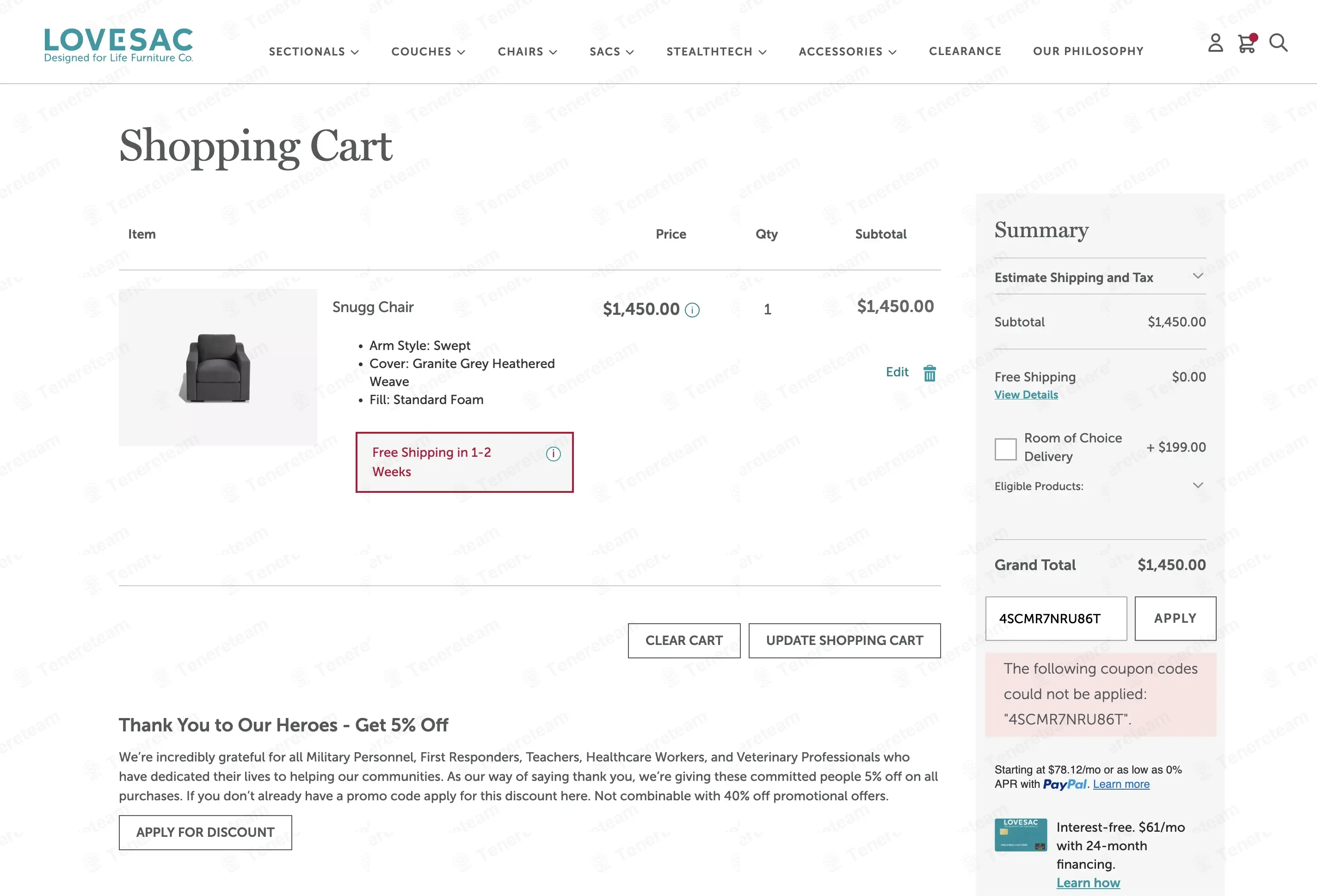This screenshot has height=896, width=1317.
Task: Click the Snugg Chair row subtotal $1,450.00
Action: tap(895, 307)
